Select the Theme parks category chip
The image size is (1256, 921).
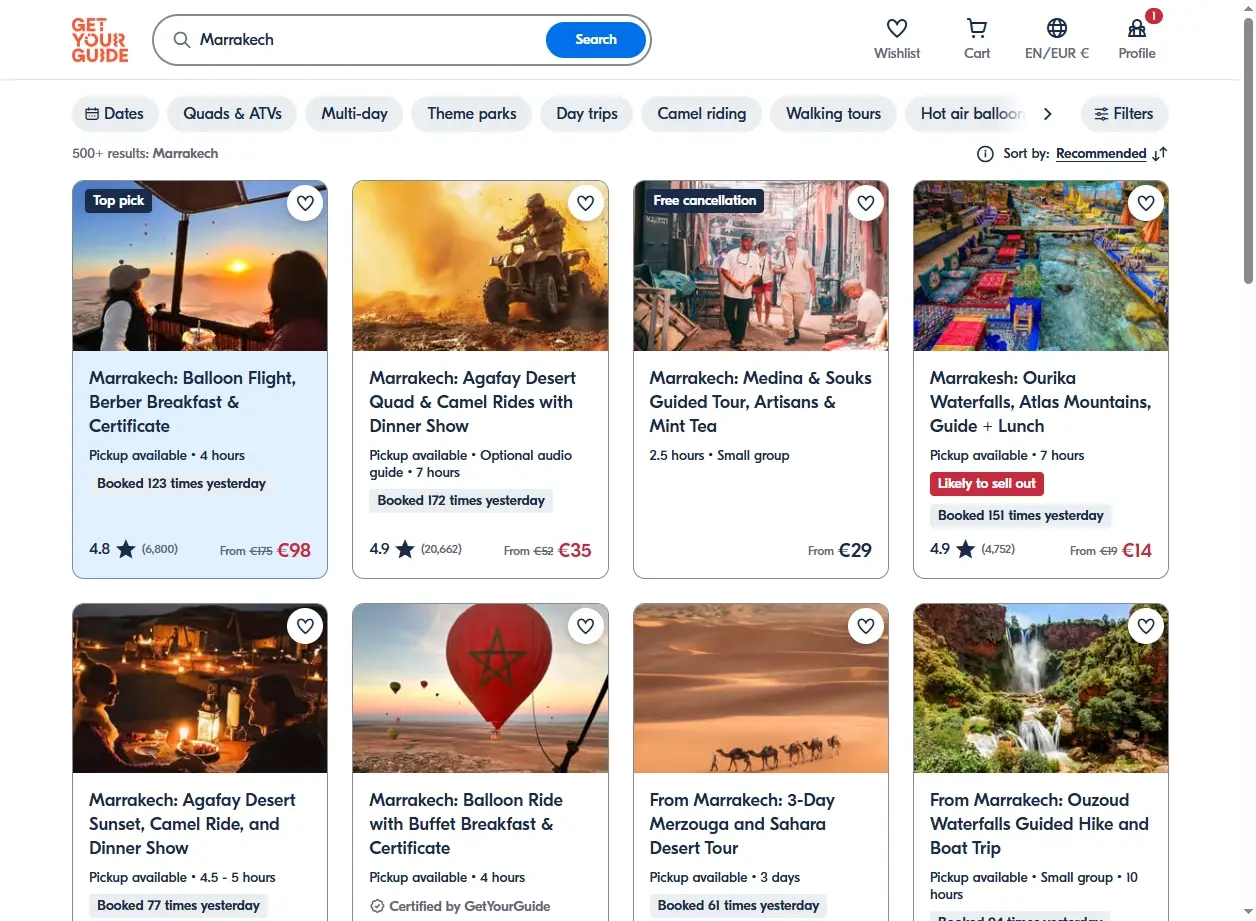pyautogui.click(x=472, y=114)
